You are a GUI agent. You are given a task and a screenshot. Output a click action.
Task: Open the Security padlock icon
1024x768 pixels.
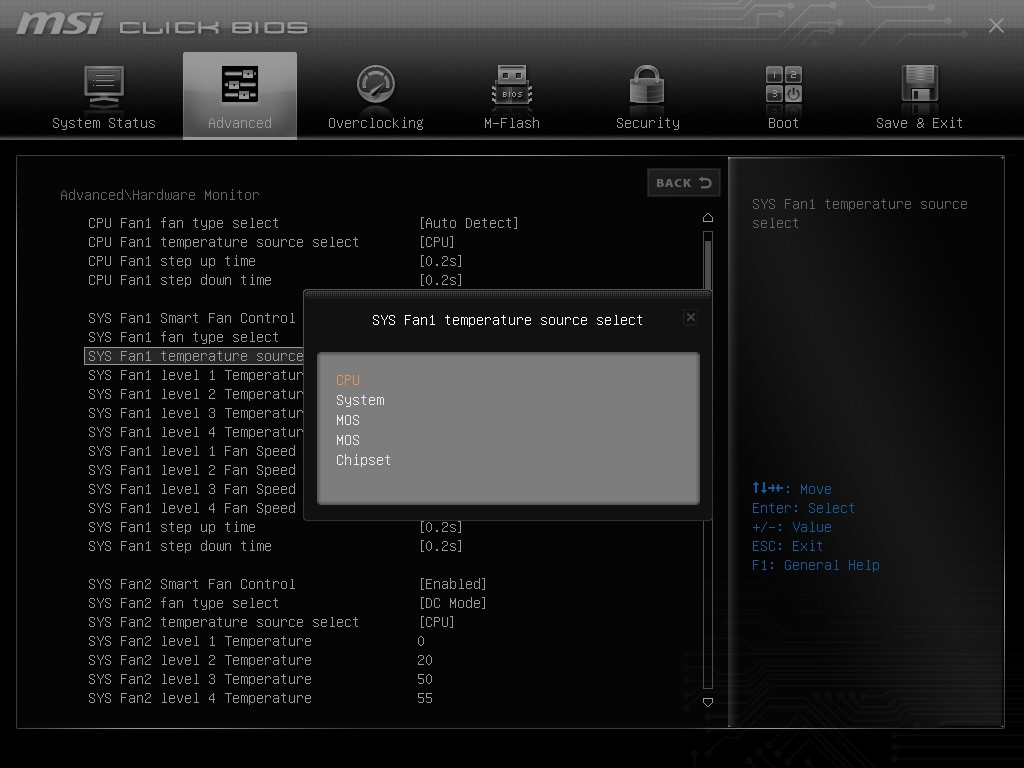tap(647, 84)
